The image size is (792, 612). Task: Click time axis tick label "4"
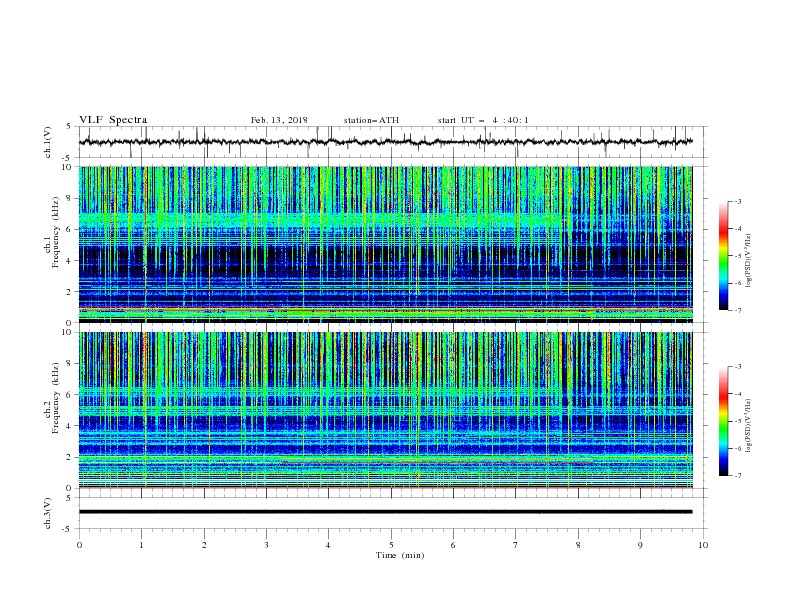click(328, 545)
